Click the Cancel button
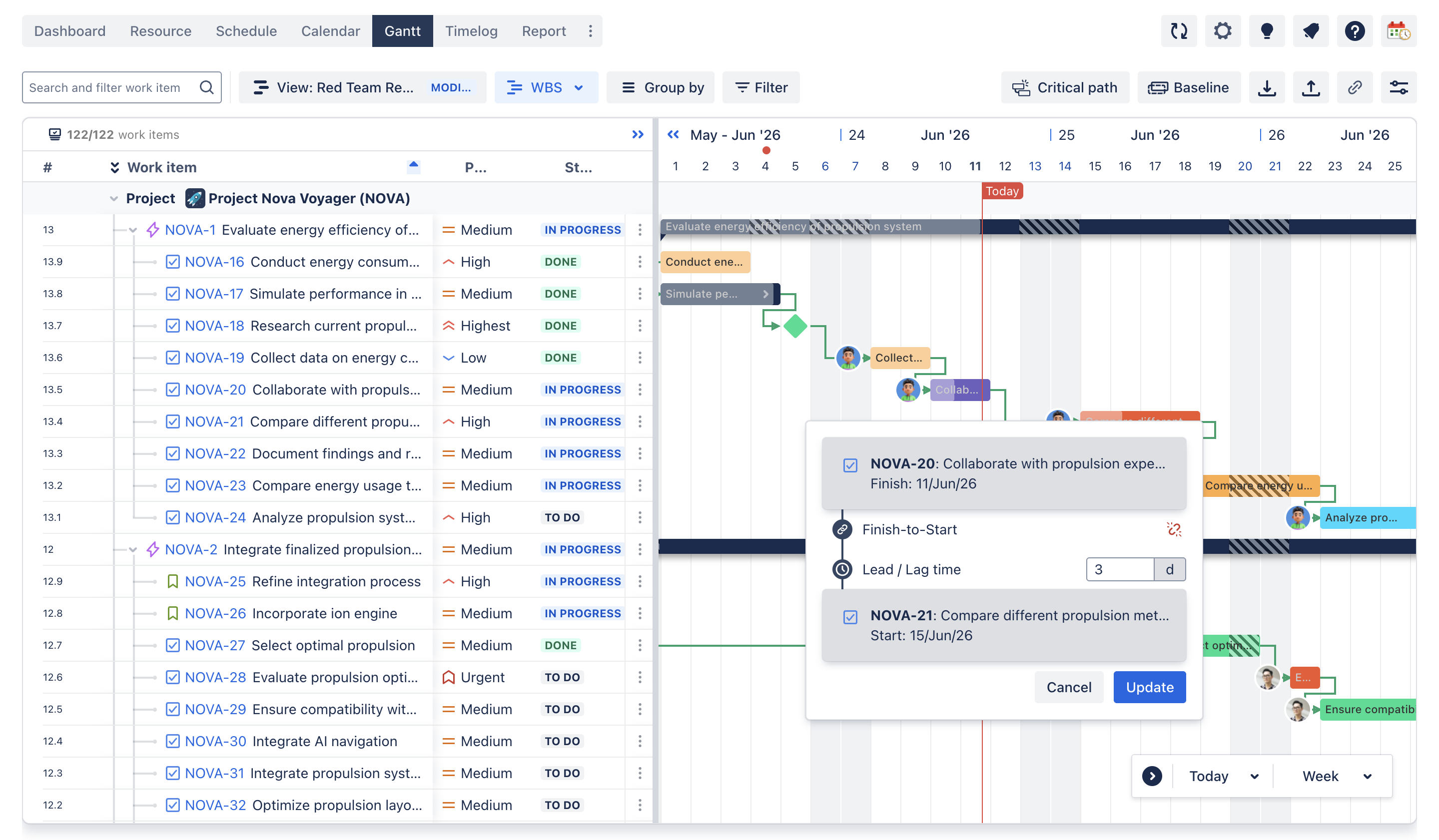The image size is (1439, 840). tap(1068, 687)
